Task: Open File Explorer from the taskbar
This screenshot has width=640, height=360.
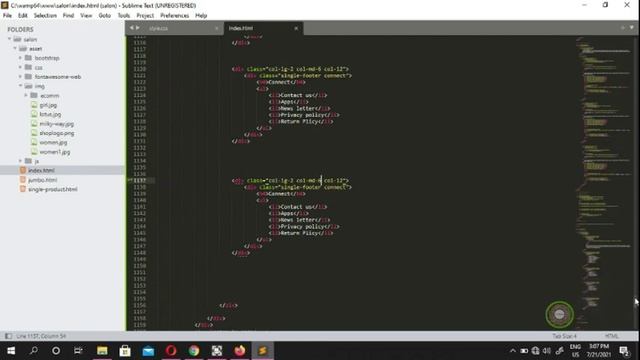Action: tap(102, 351)
